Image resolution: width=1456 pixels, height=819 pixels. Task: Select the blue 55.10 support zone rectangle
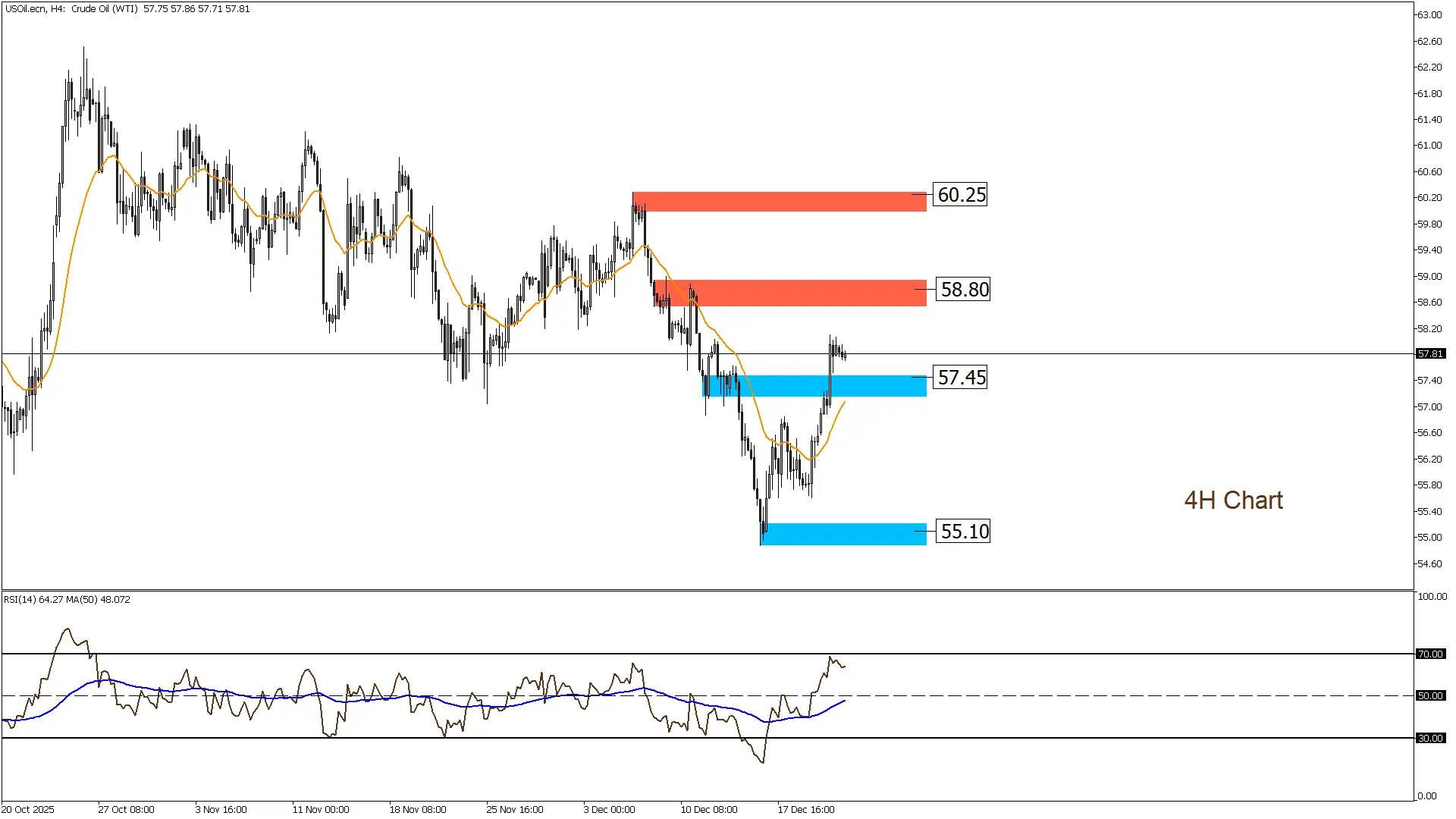click(x=842, y=534)
